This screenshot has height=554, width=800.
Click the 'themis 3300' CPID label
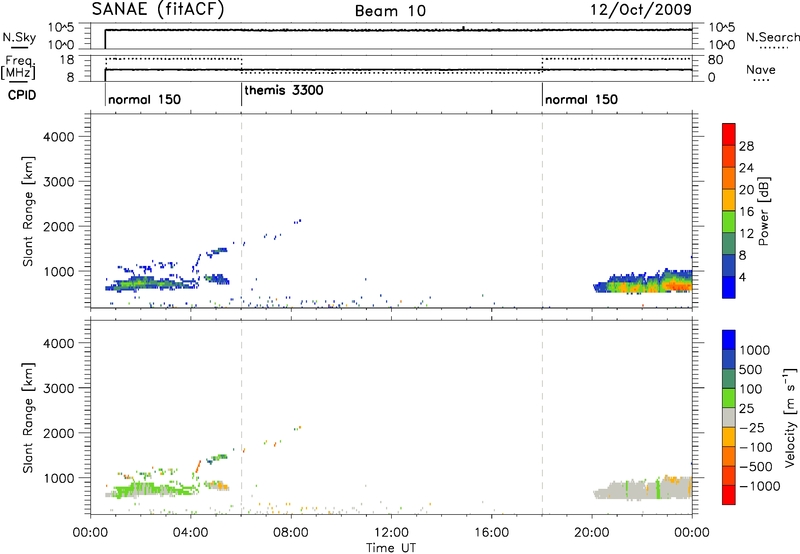coord(284,90)
